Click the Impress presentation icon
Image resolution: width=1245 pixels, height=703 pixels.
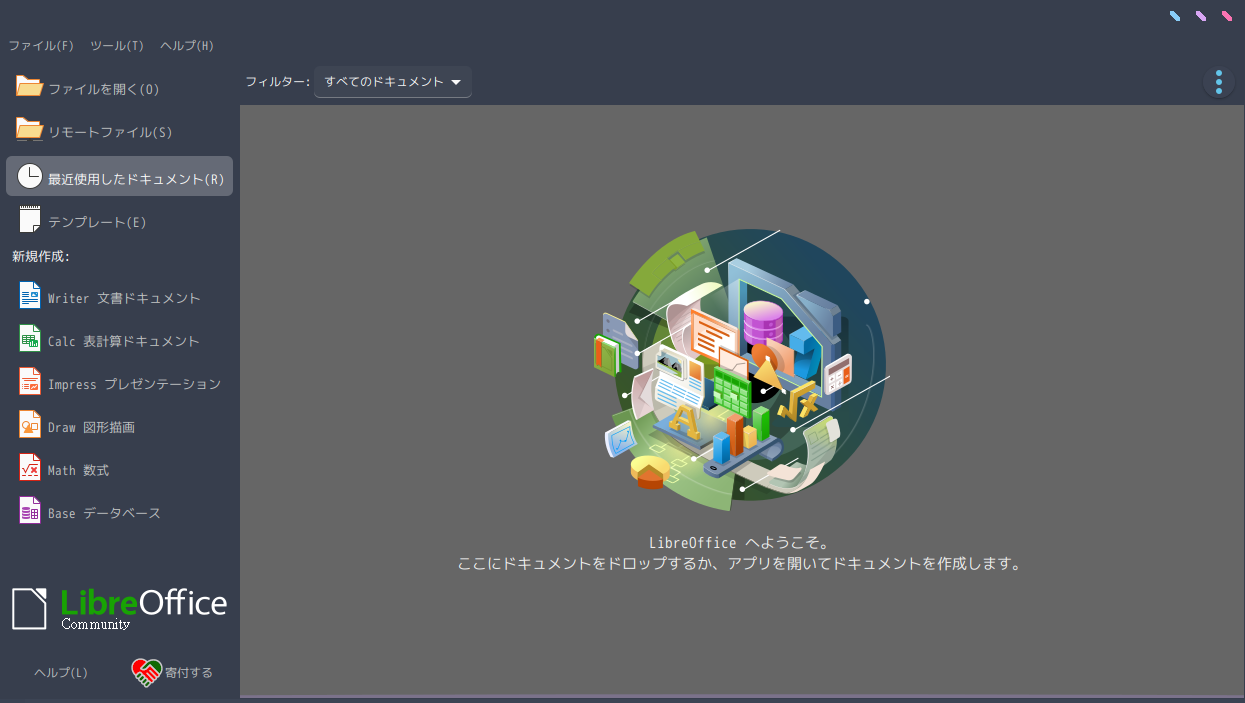click(x=30, y=383)
